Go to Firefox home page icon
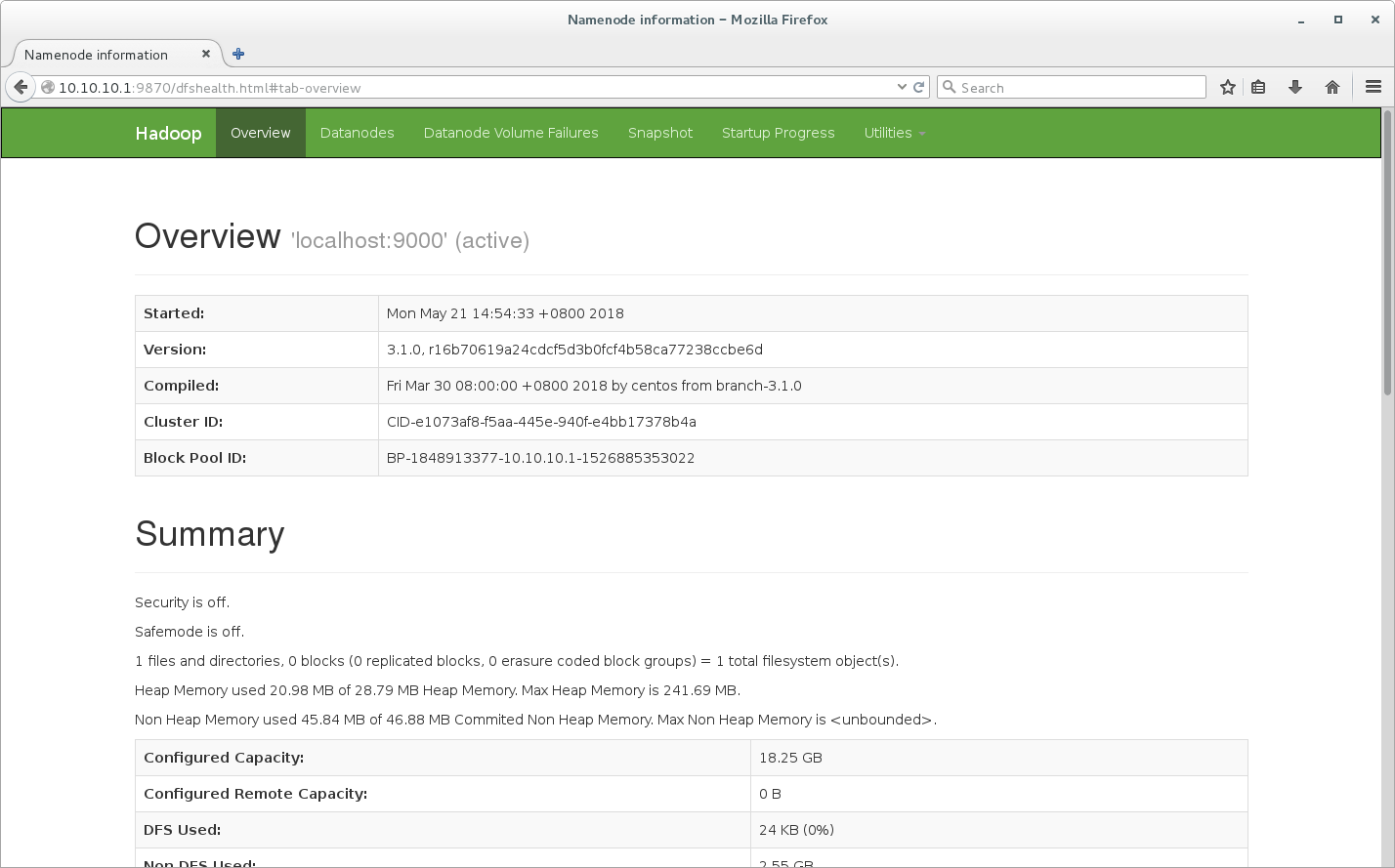This screenshot has width=1395, height=868. 1332,87
